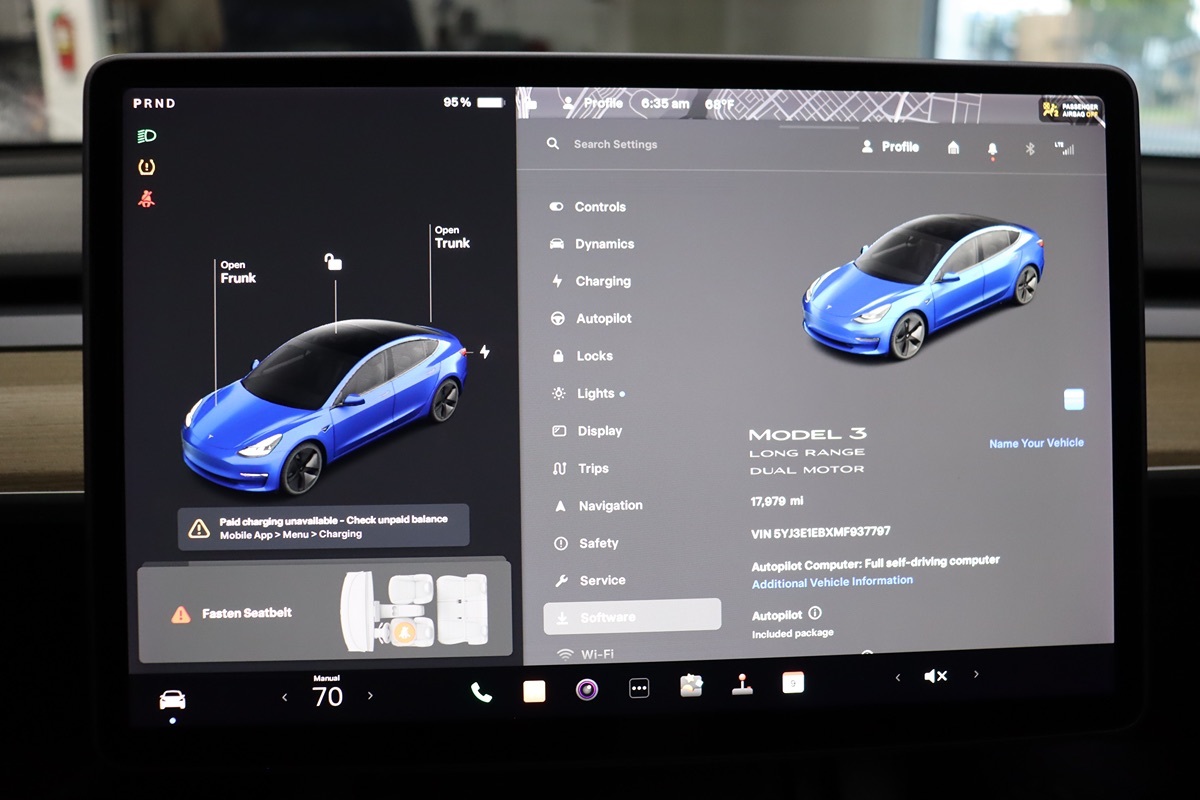1200x800 pixels.
Task: Open the arcade joystick app
Action: coord(741,685)
